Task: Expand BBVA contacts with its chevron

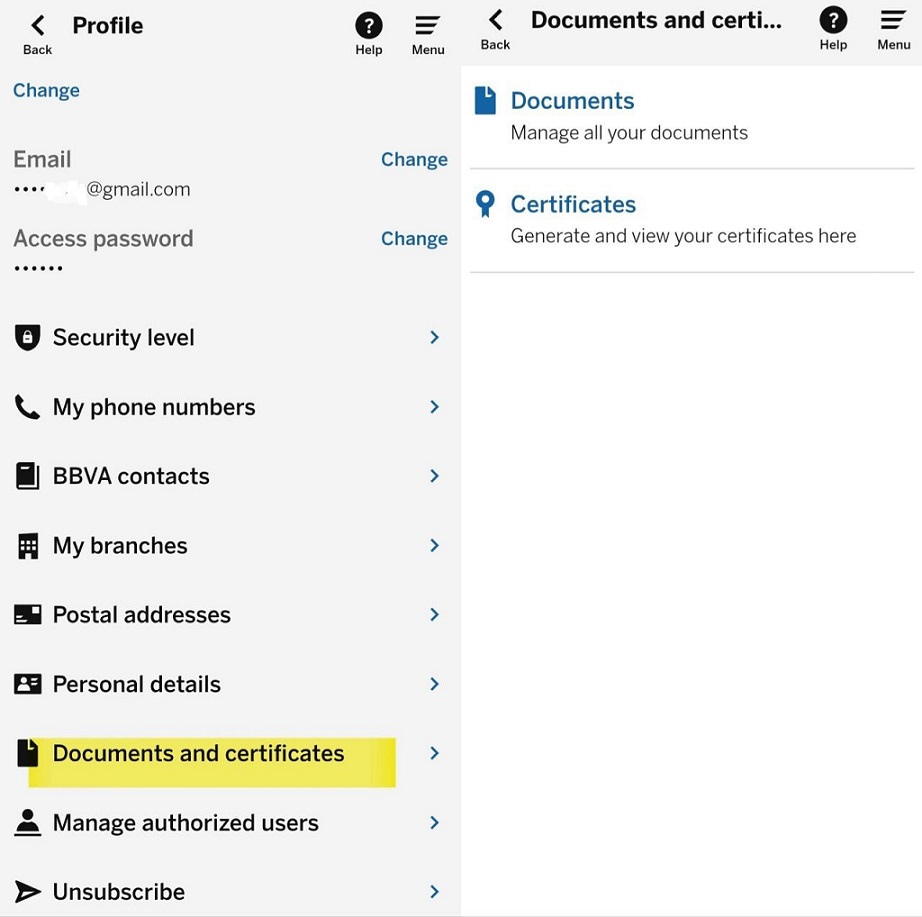Action: [435, 476]
